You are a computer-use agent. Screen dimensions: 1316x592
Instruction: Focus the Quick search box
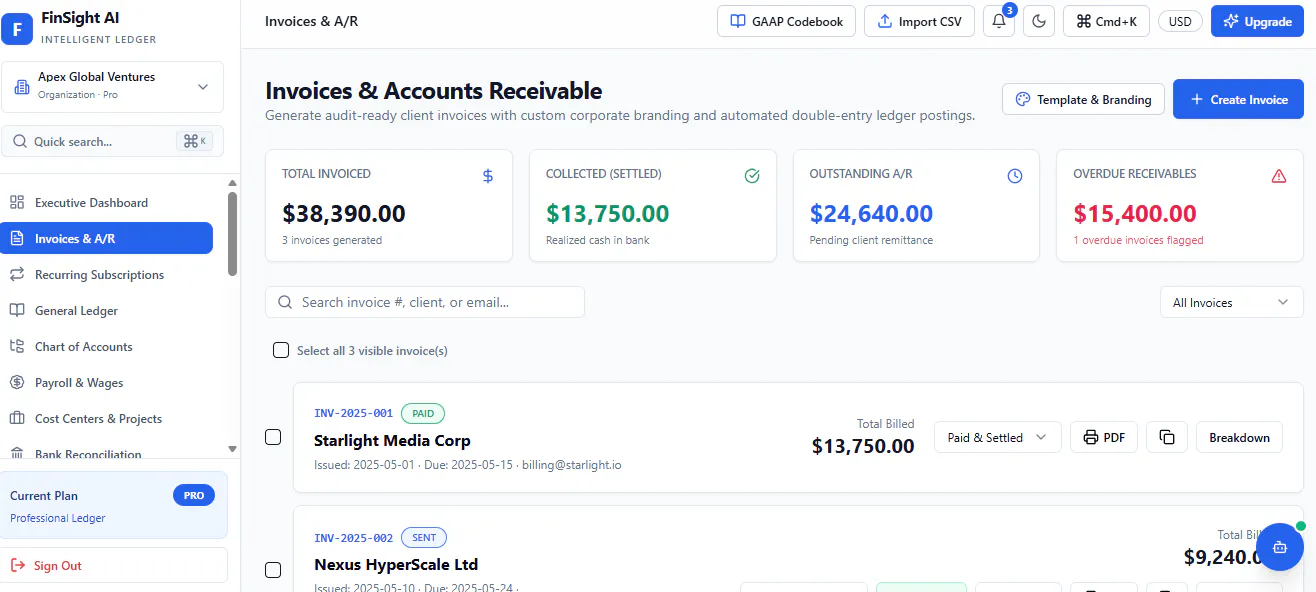112,141
